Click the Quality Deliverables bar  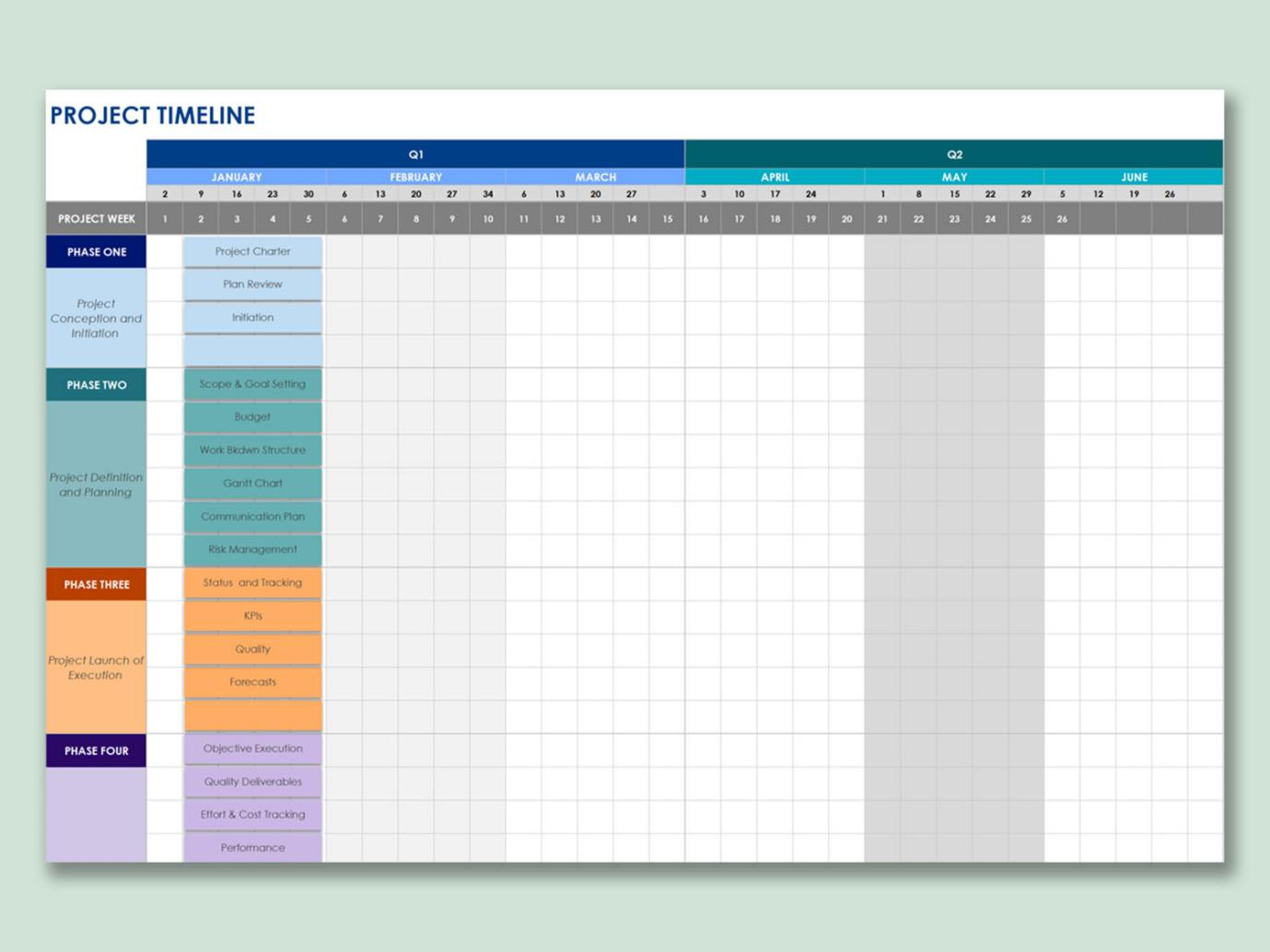253,781
